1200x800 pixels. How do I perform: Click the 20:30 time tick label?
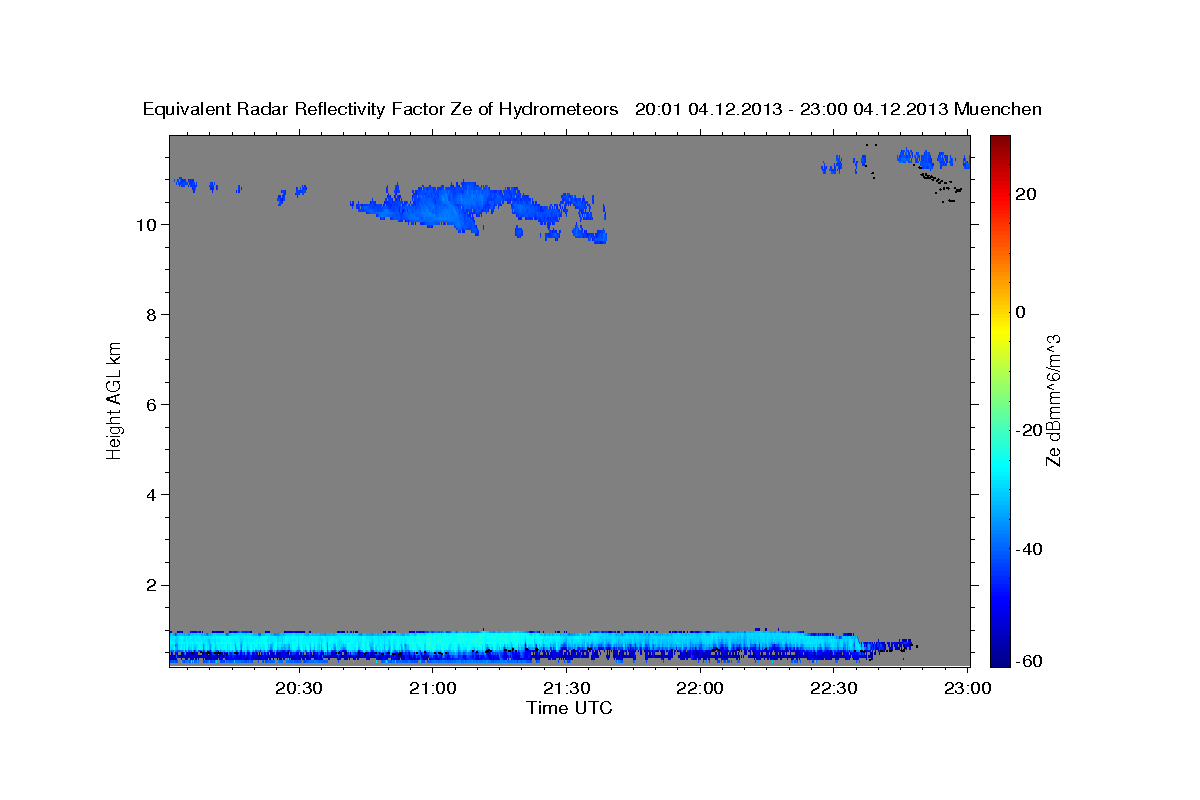[x=298, y=688]
